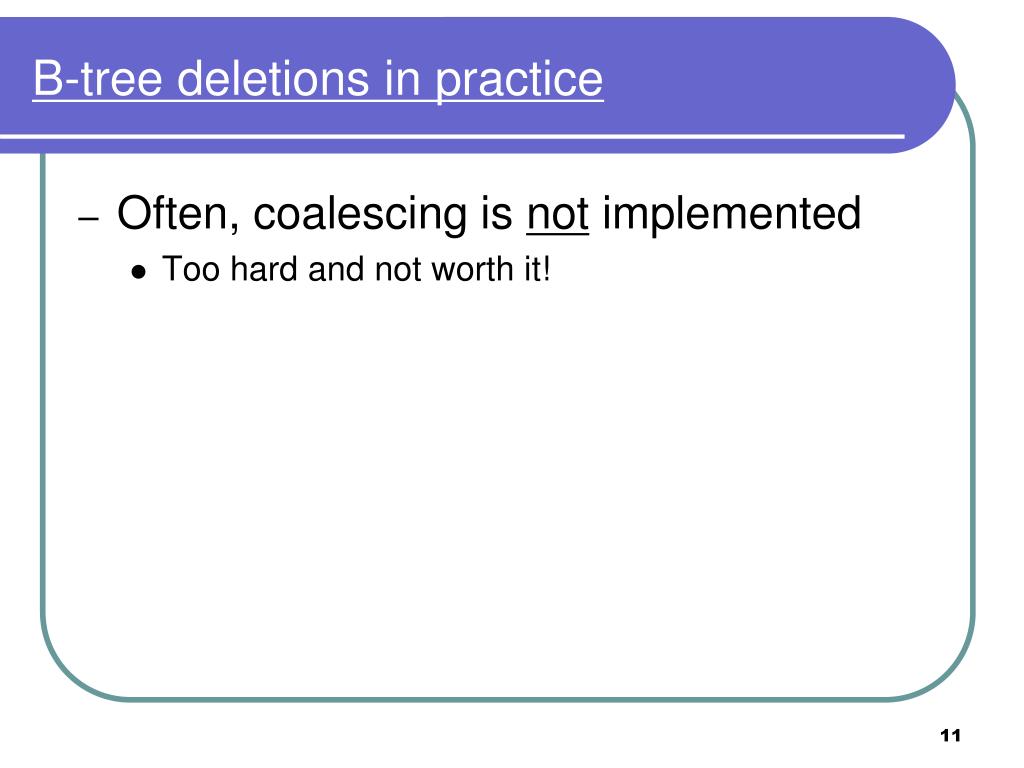1024x768 pixels.
Task: Click the slide number 11
Action: pos(950,735)
